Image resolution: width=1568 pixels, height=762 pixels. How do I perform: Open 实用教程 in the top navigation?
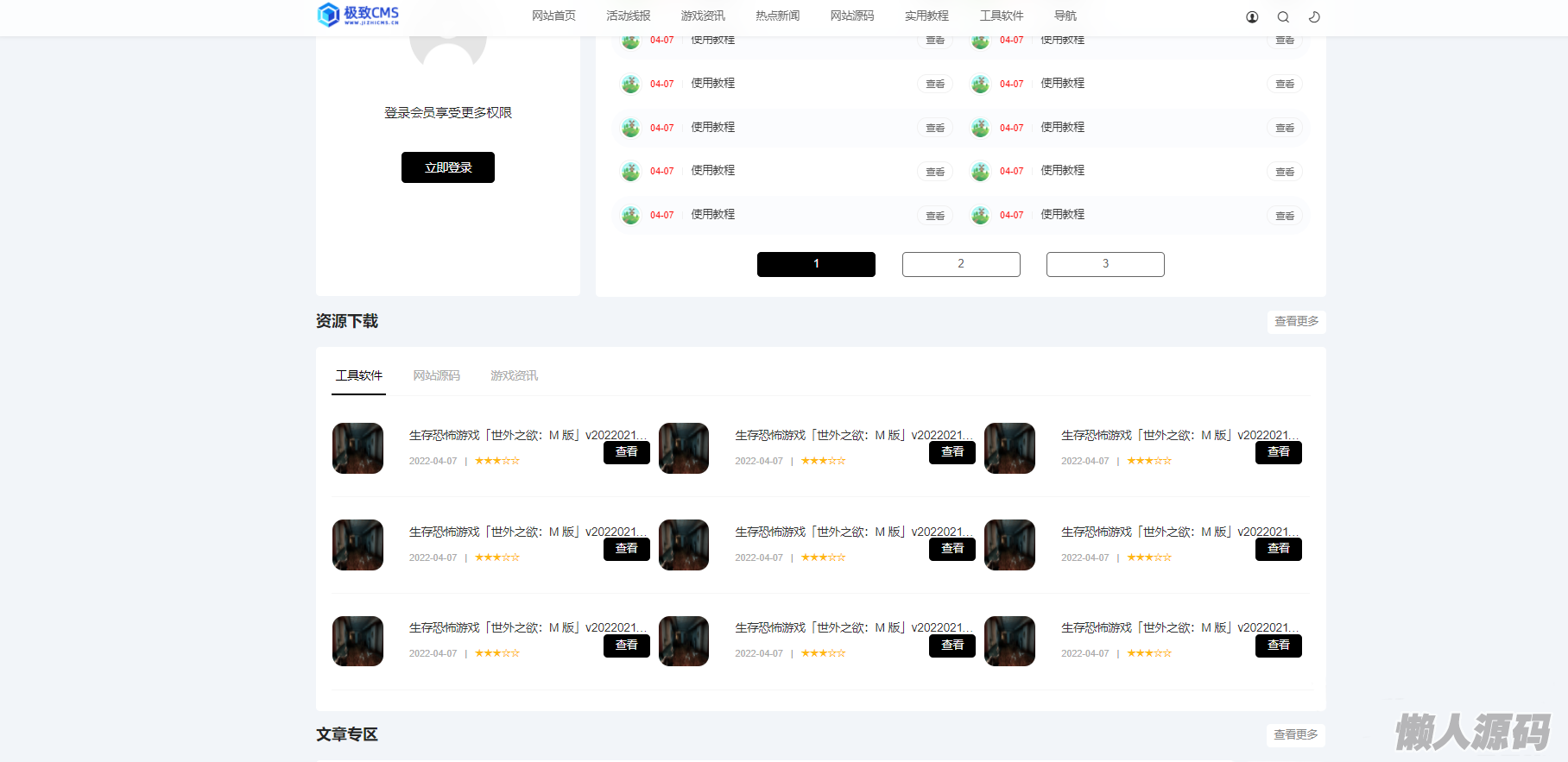[926, 16]
